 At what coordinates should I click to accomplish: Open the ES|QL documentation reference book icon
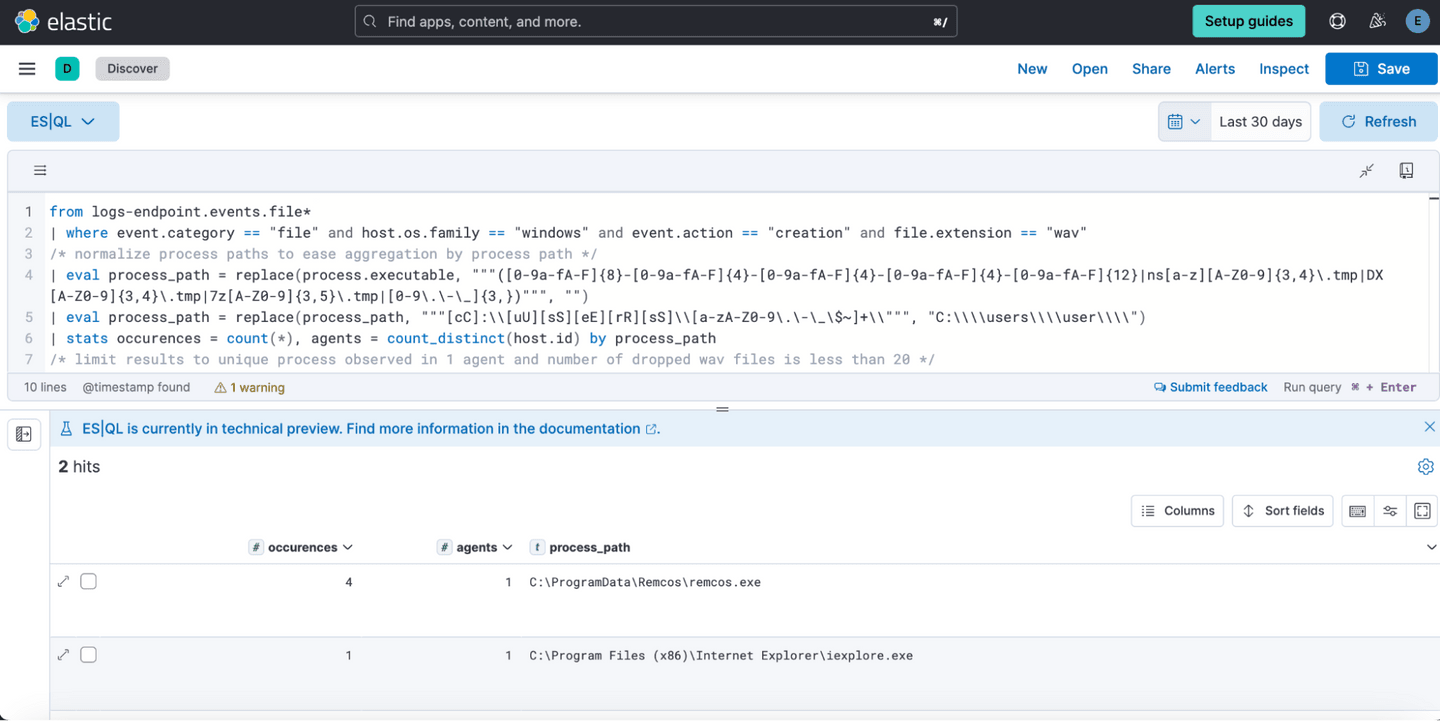(x=1406, y=170)
